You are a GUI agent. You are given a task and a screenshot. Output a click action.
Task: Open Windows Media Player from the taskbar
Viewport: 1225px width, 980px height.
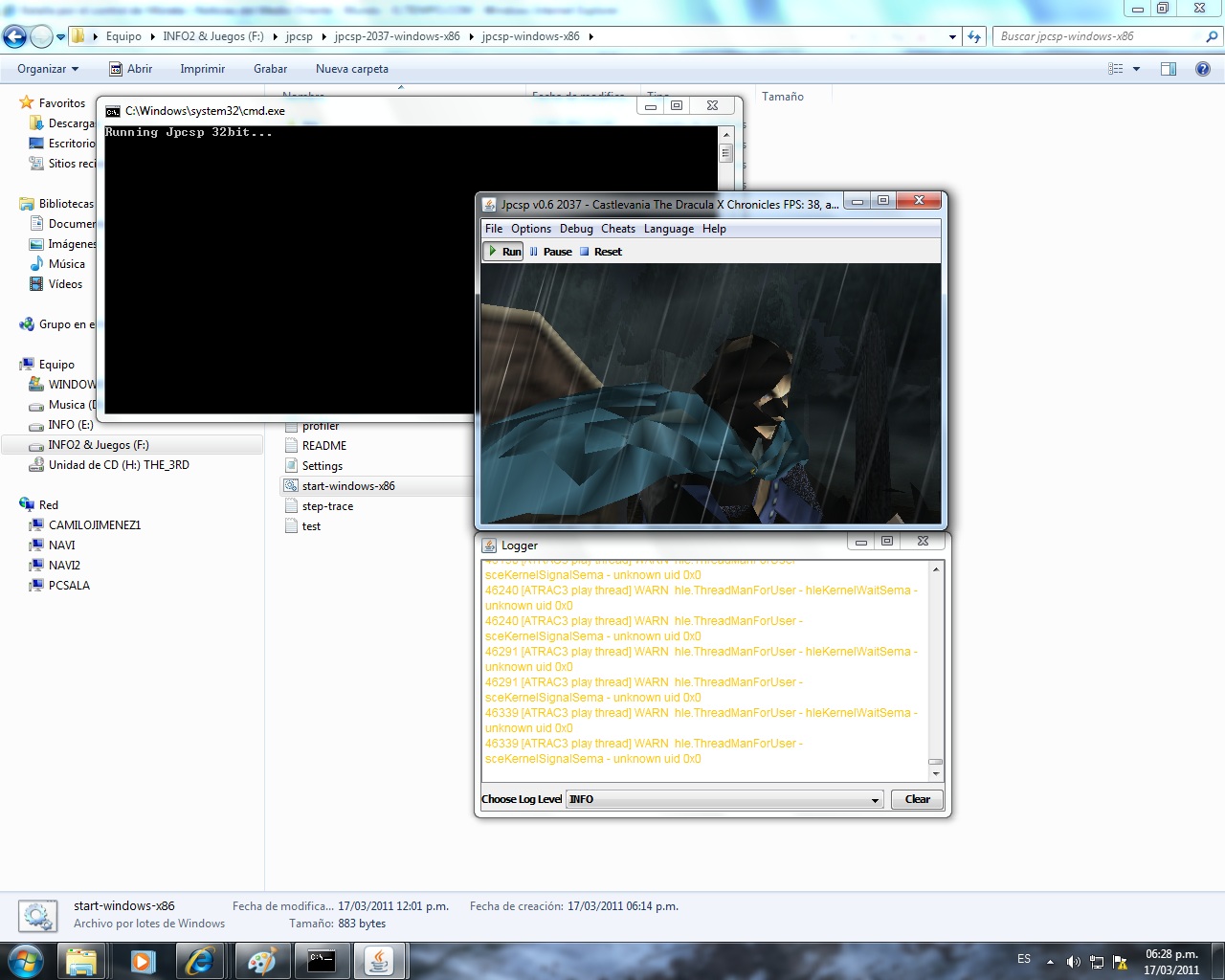click(x=142, y=961)
